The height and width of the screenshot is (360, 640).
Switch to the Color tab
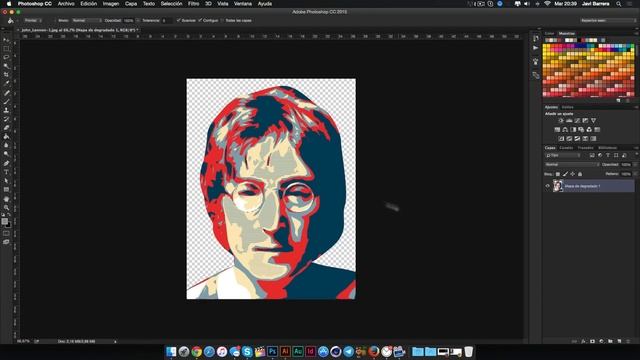pos(549,33)
